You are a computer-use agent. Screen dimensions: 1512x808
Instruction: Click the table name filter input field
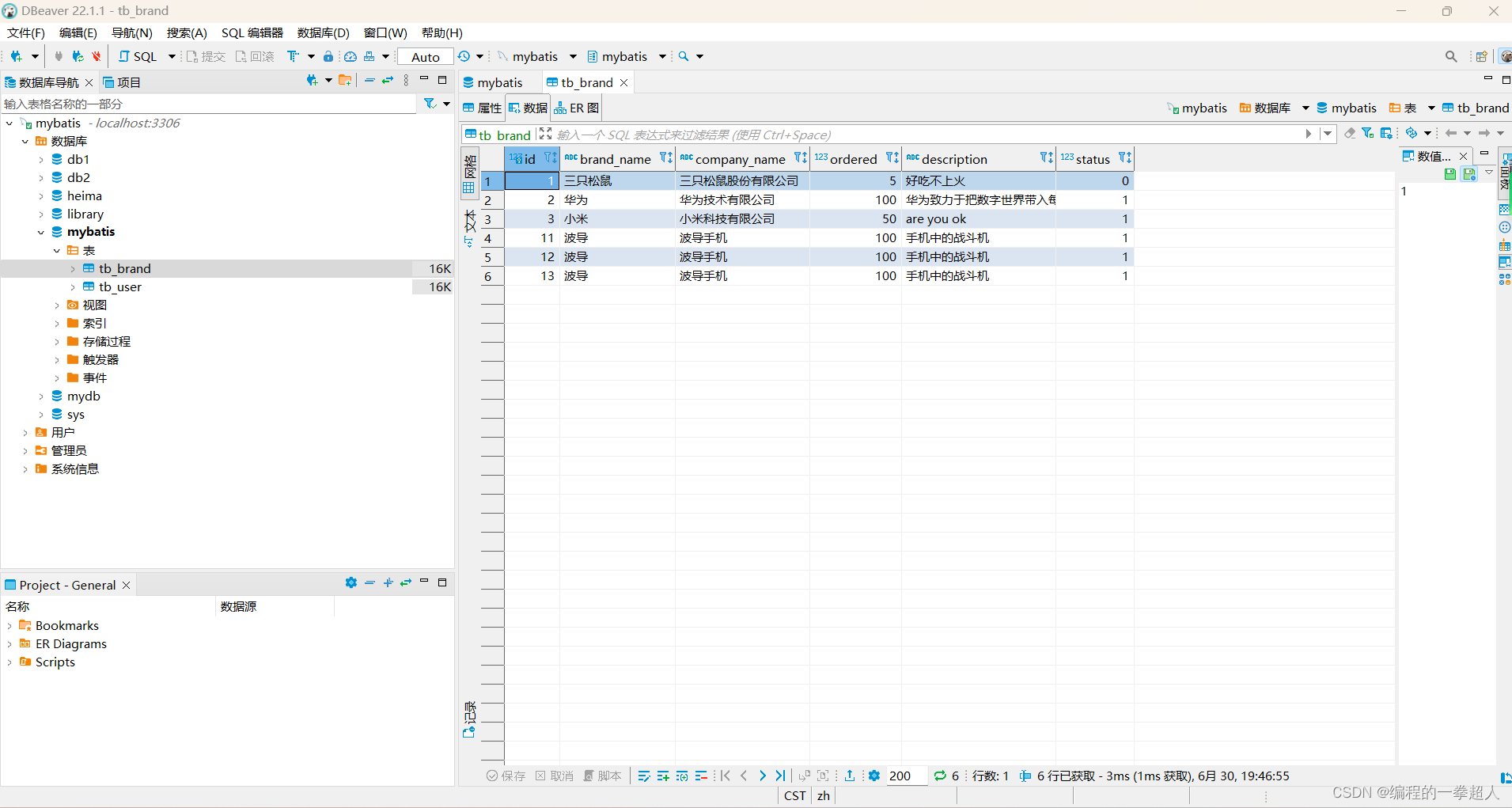209,104
